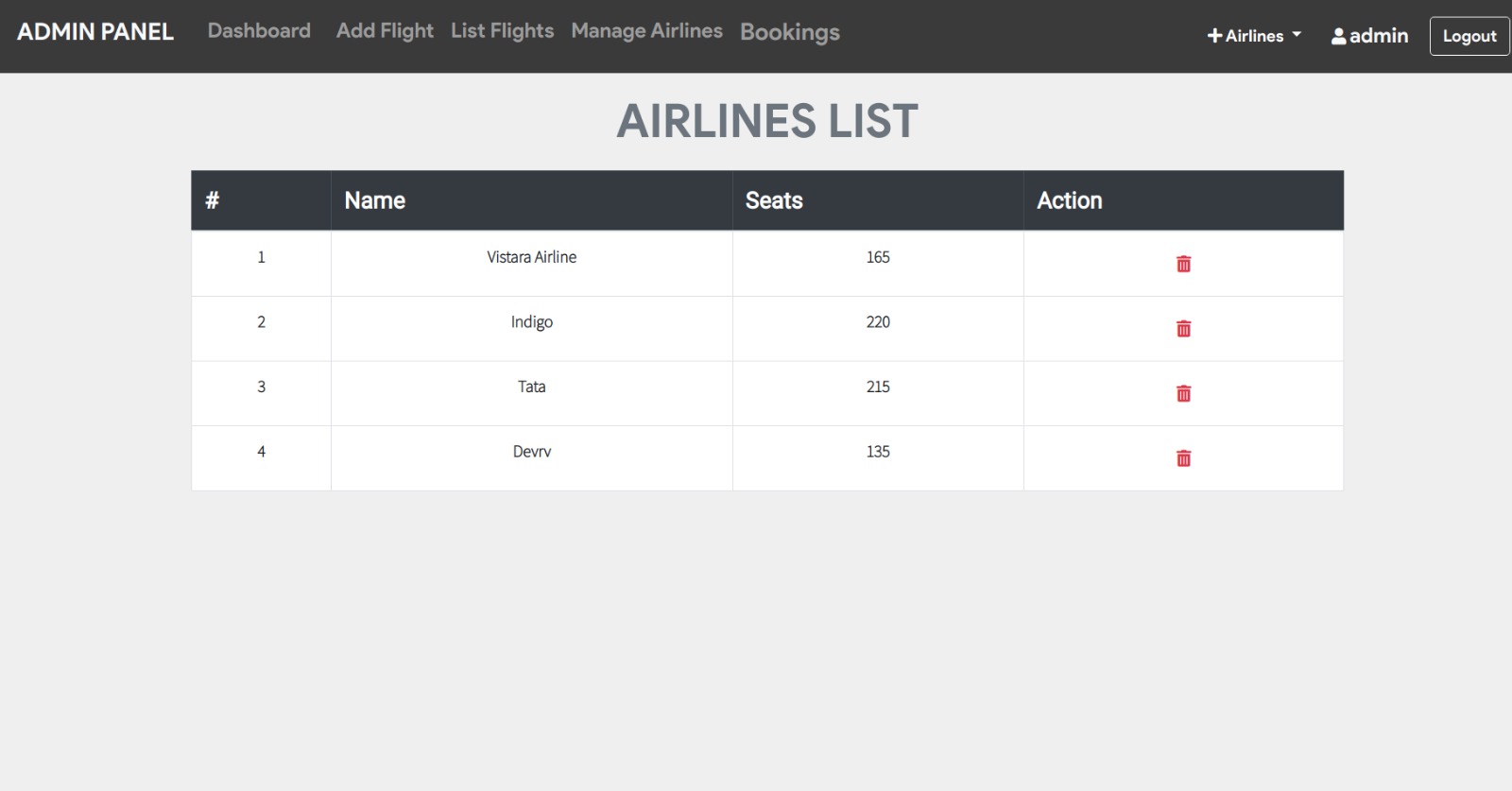
Task: Click the ADMIN PANEL brand title
Action: (94, 31)
